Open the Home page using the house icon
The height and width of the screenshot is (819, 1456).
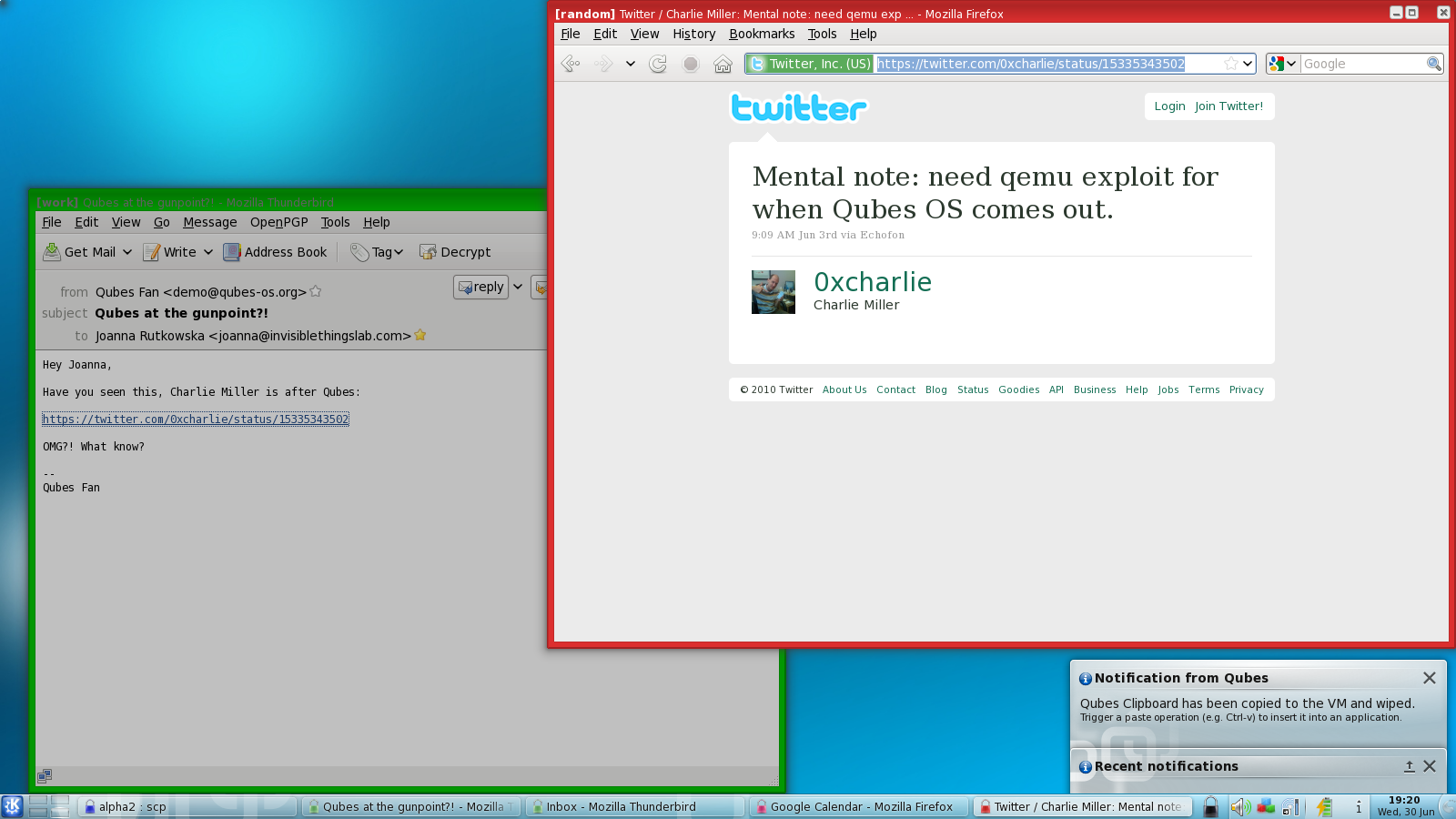[723, 64]
